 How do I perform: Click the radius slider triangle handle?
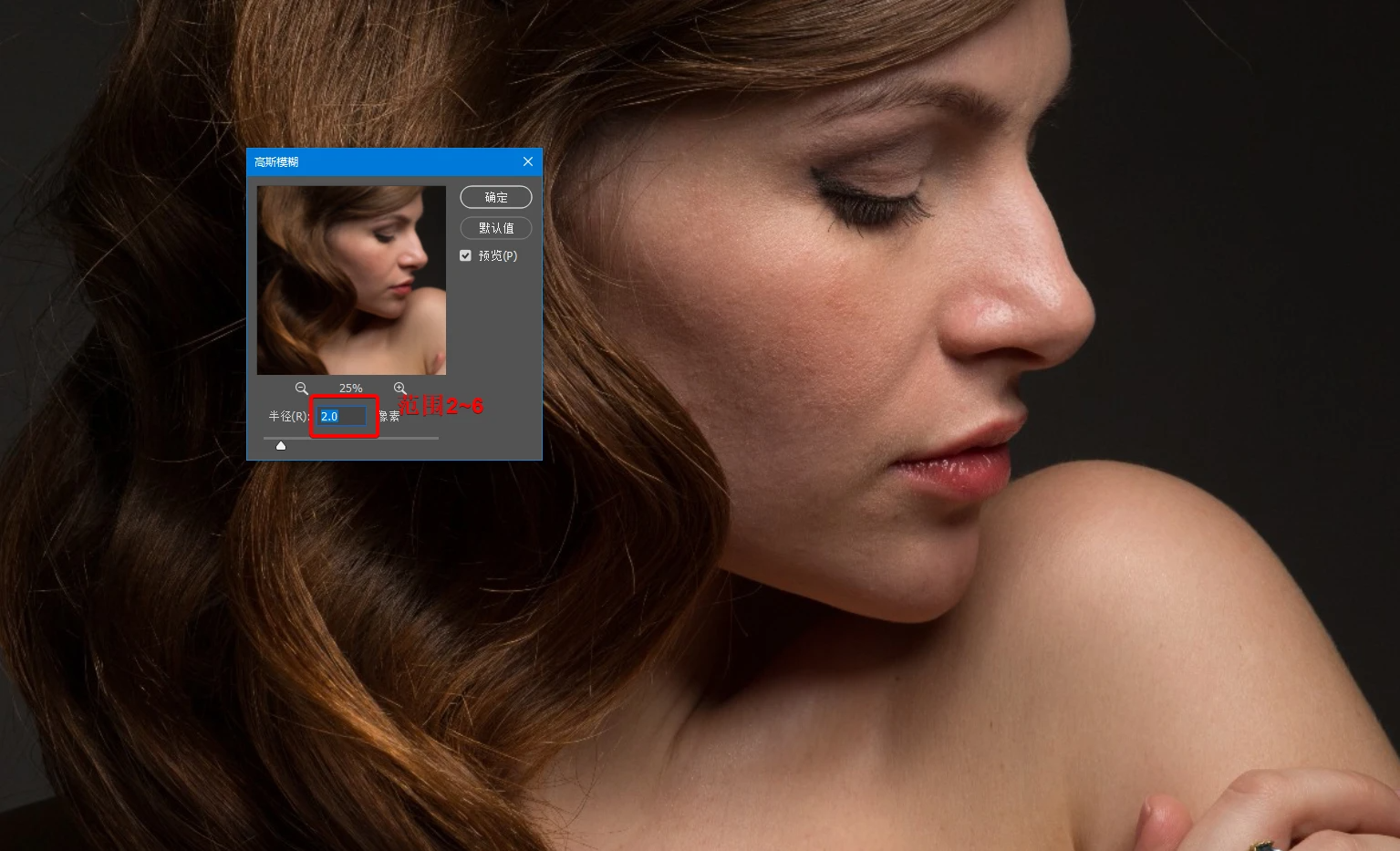point(281,446)
